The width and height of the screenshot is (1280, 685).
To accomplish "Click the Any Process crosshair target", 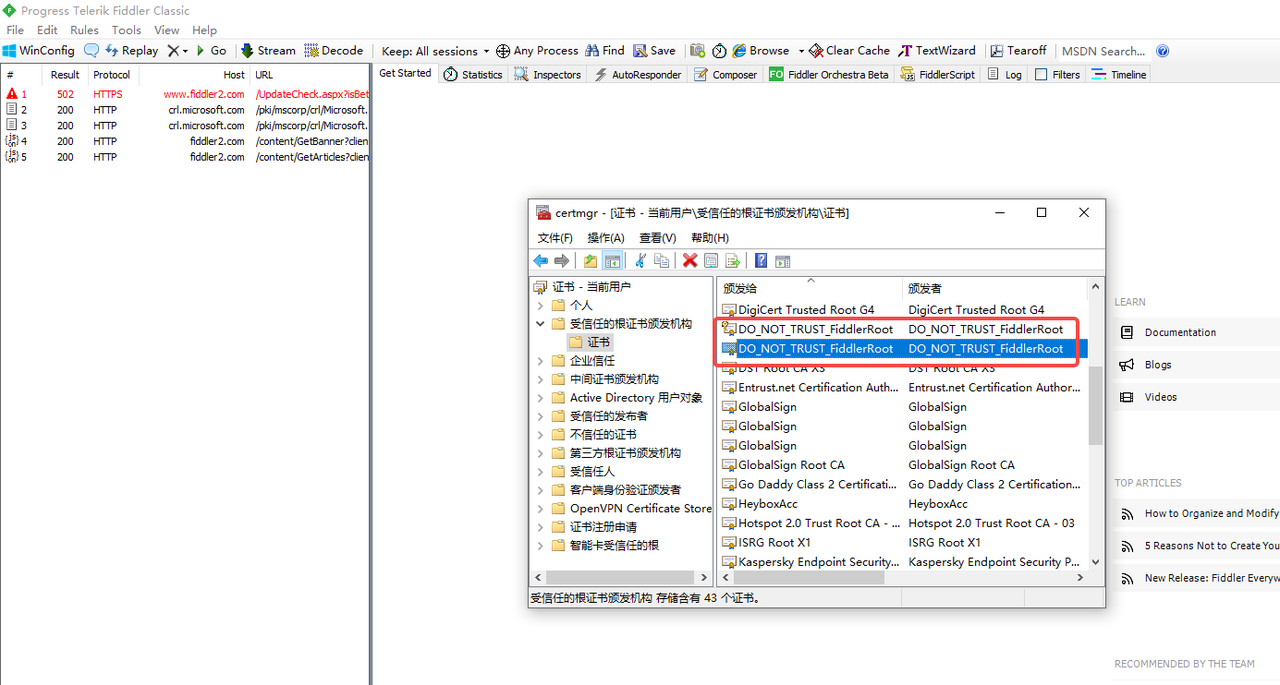I will (x=537, y=51).
